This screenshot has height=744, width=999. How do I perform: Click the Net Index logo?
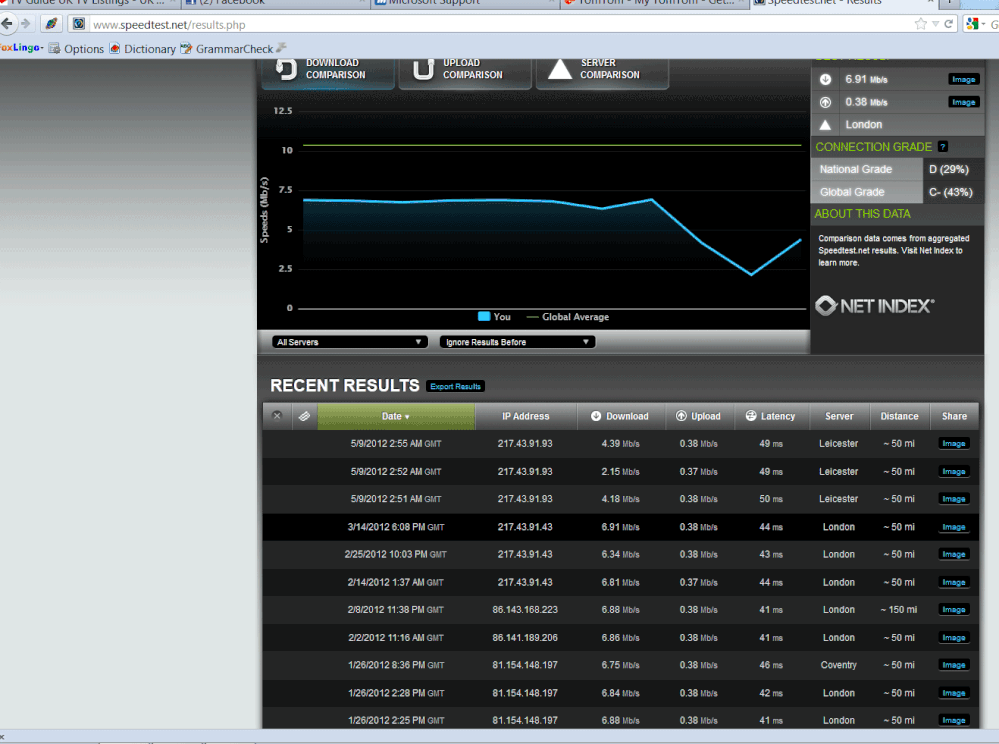click(x=875, y=306)
